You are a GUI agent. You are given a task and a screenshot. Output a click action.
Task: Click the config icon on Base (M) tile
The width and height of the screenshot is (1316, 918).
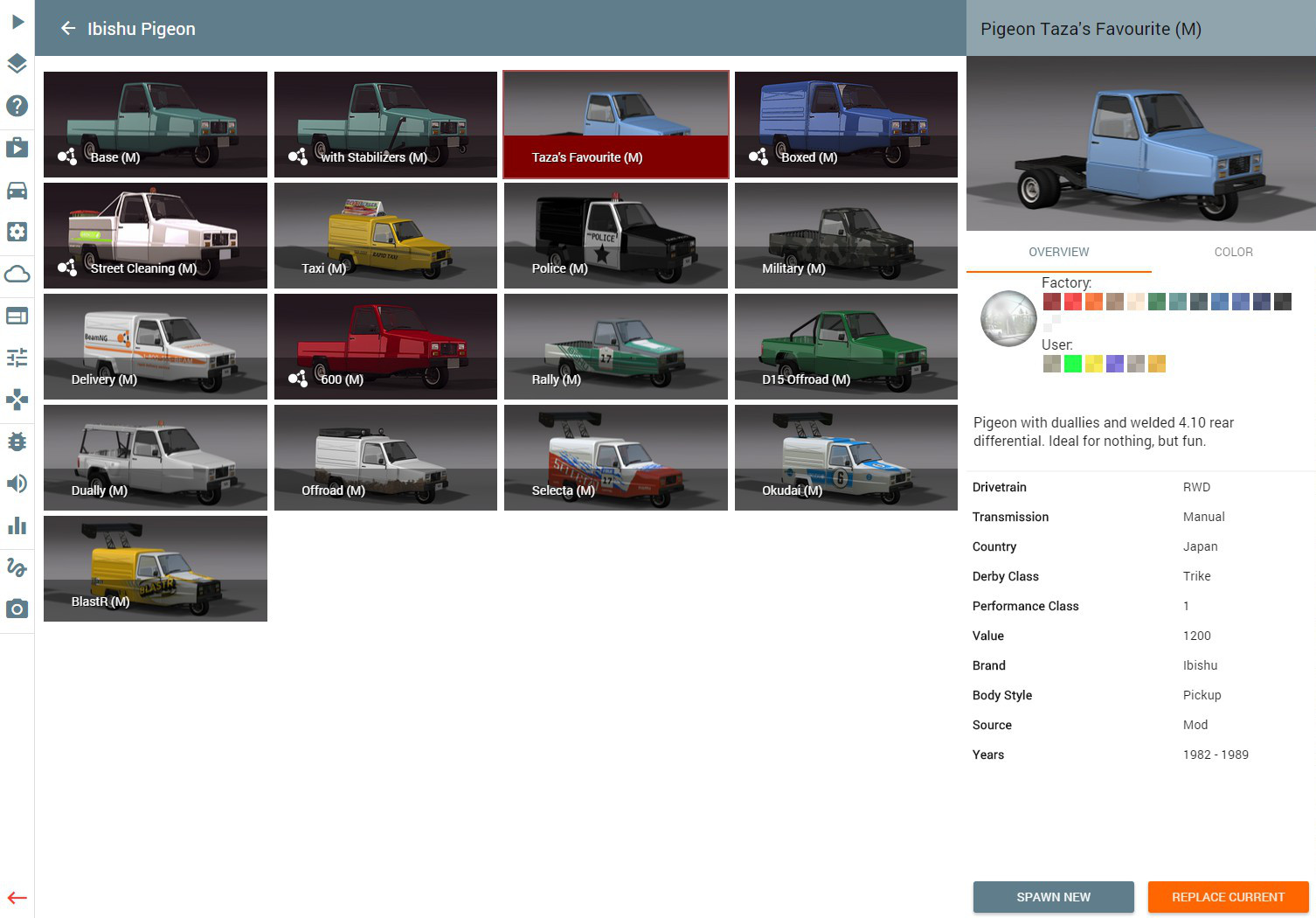click(67, 156)
